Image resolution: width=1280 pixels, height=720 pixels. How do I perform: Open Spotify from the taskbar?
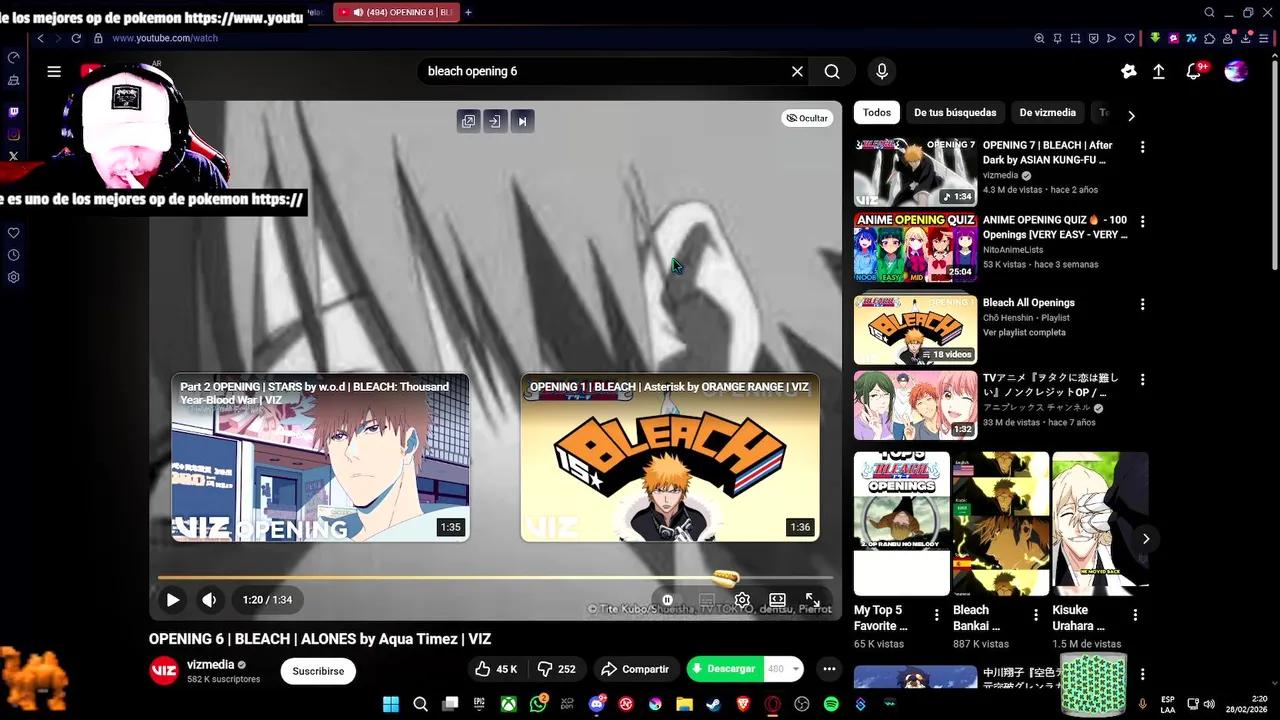[831, 704]
